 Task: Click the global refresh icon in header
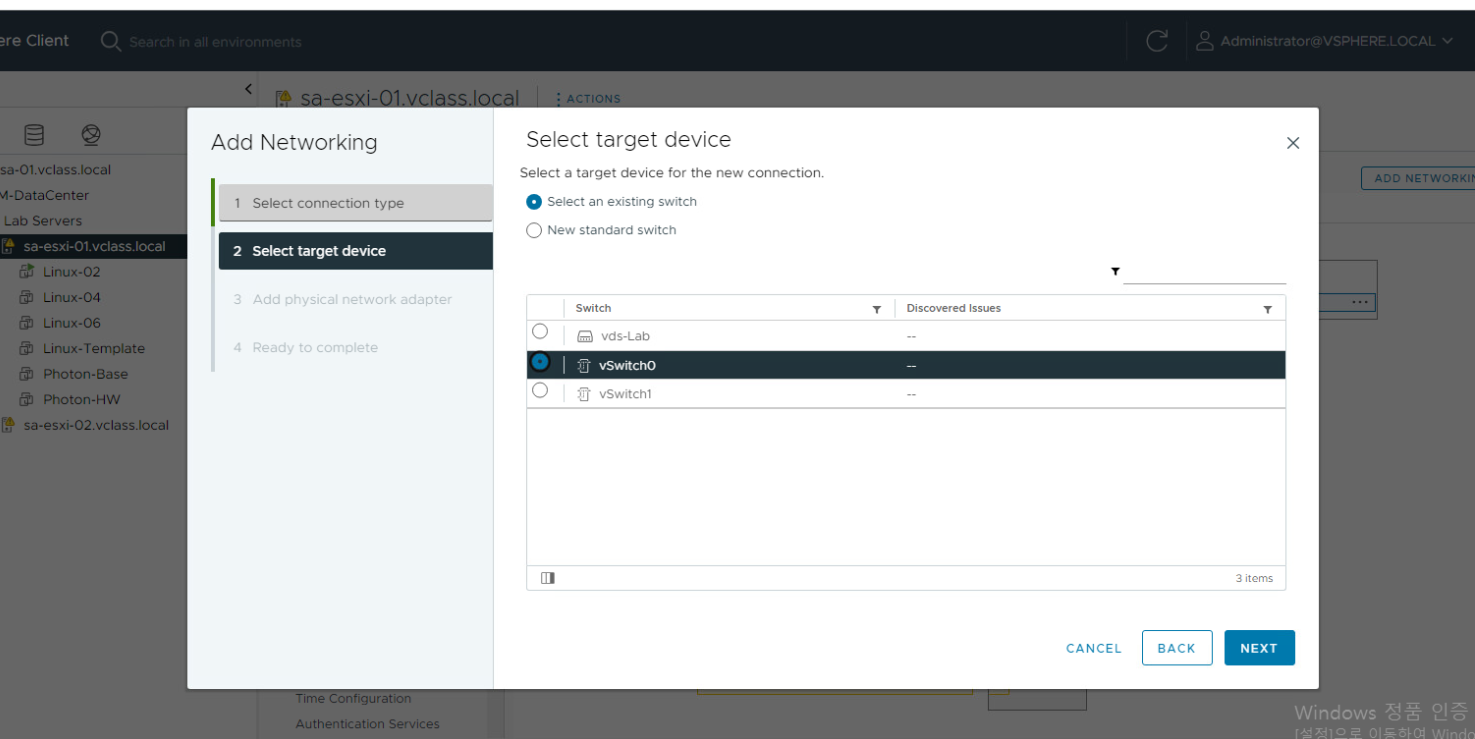(1157, 41)
